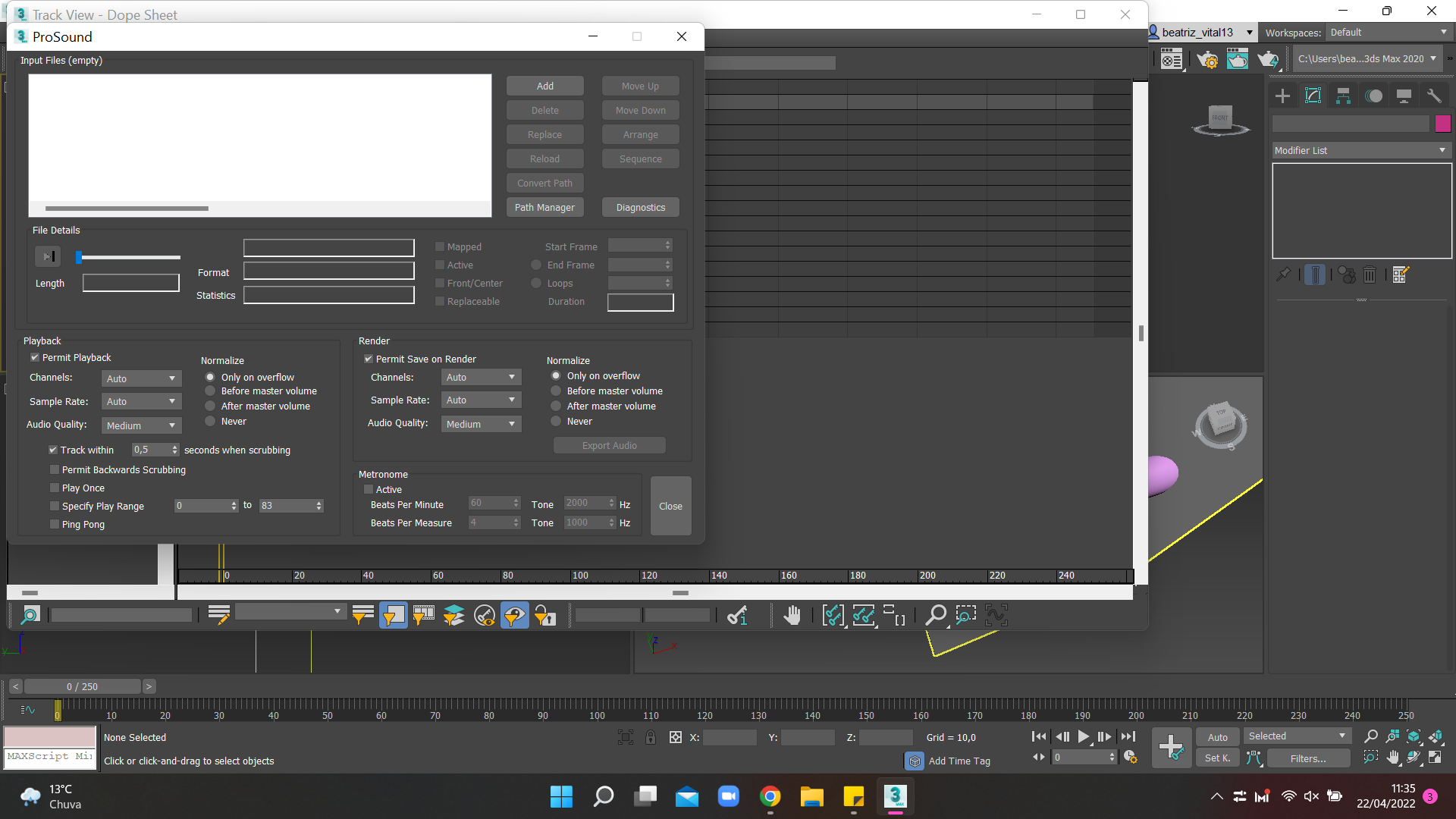Enable Permit Backwards Scrubbing
Image resolution: width=1456 pixels, height=819 pixels.
click(x=54, y=469)
